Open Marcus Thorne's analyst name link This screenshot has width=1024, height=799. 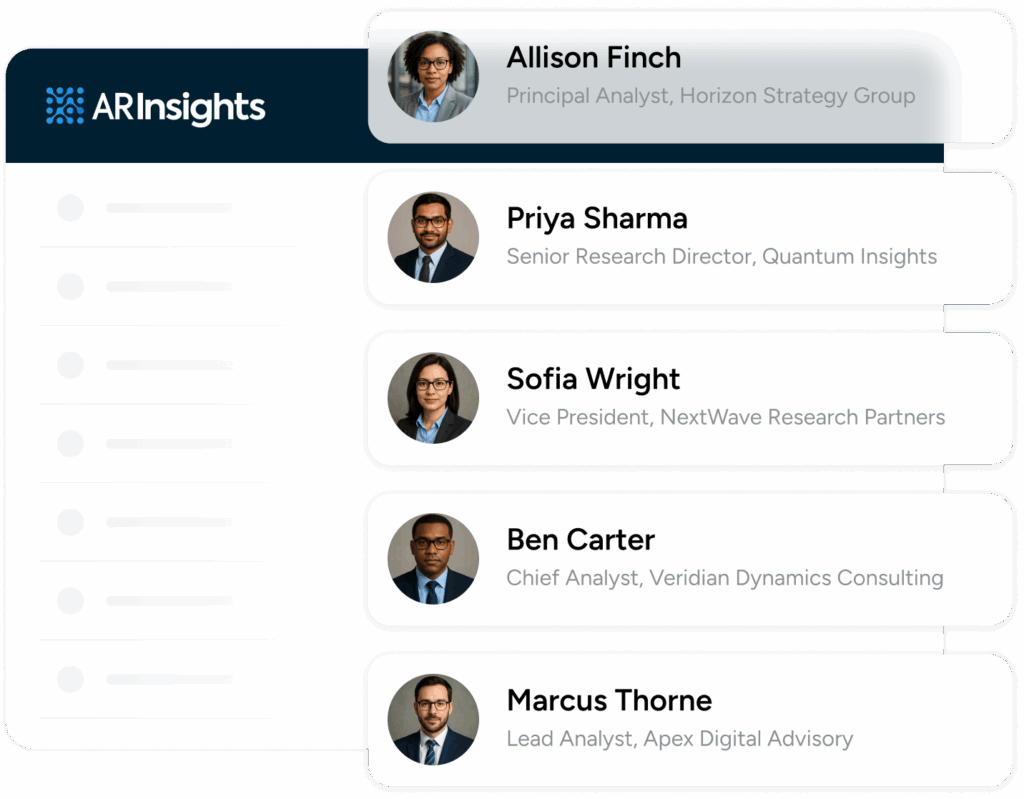609,701
